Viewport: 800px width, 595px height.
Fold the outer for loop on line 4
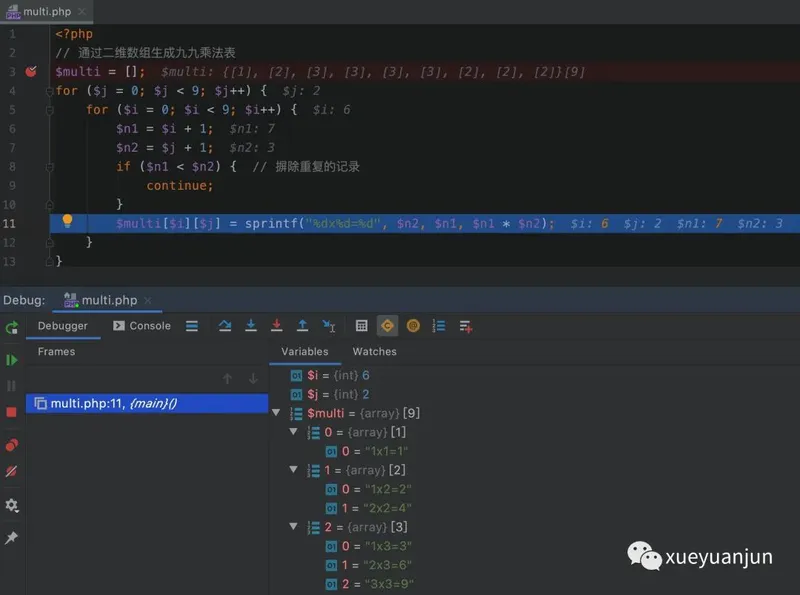click(x=49, y=91)
